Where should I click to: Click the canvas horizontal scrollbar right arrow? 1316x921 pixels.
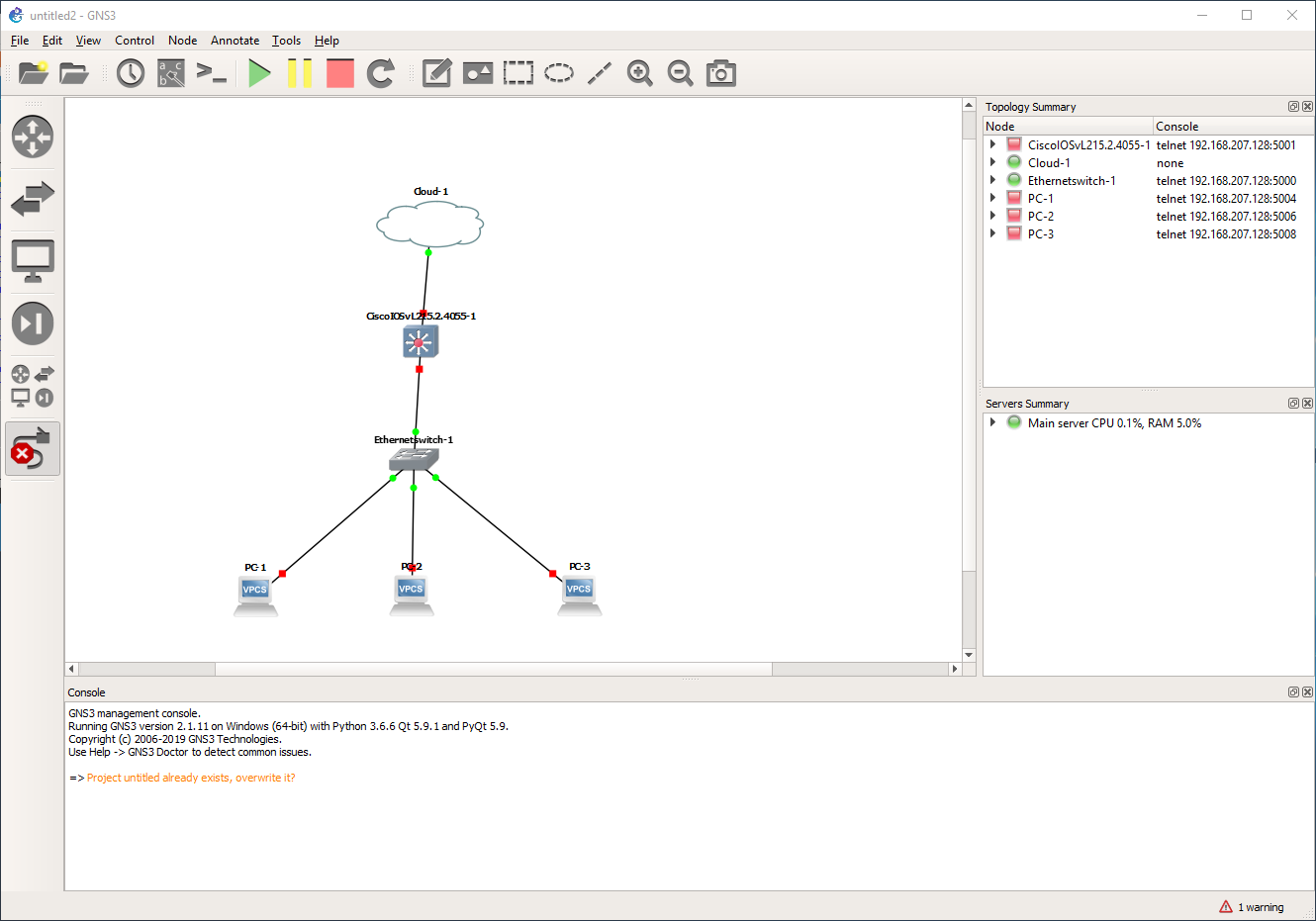pyautogui.click(x=955, y=669)
